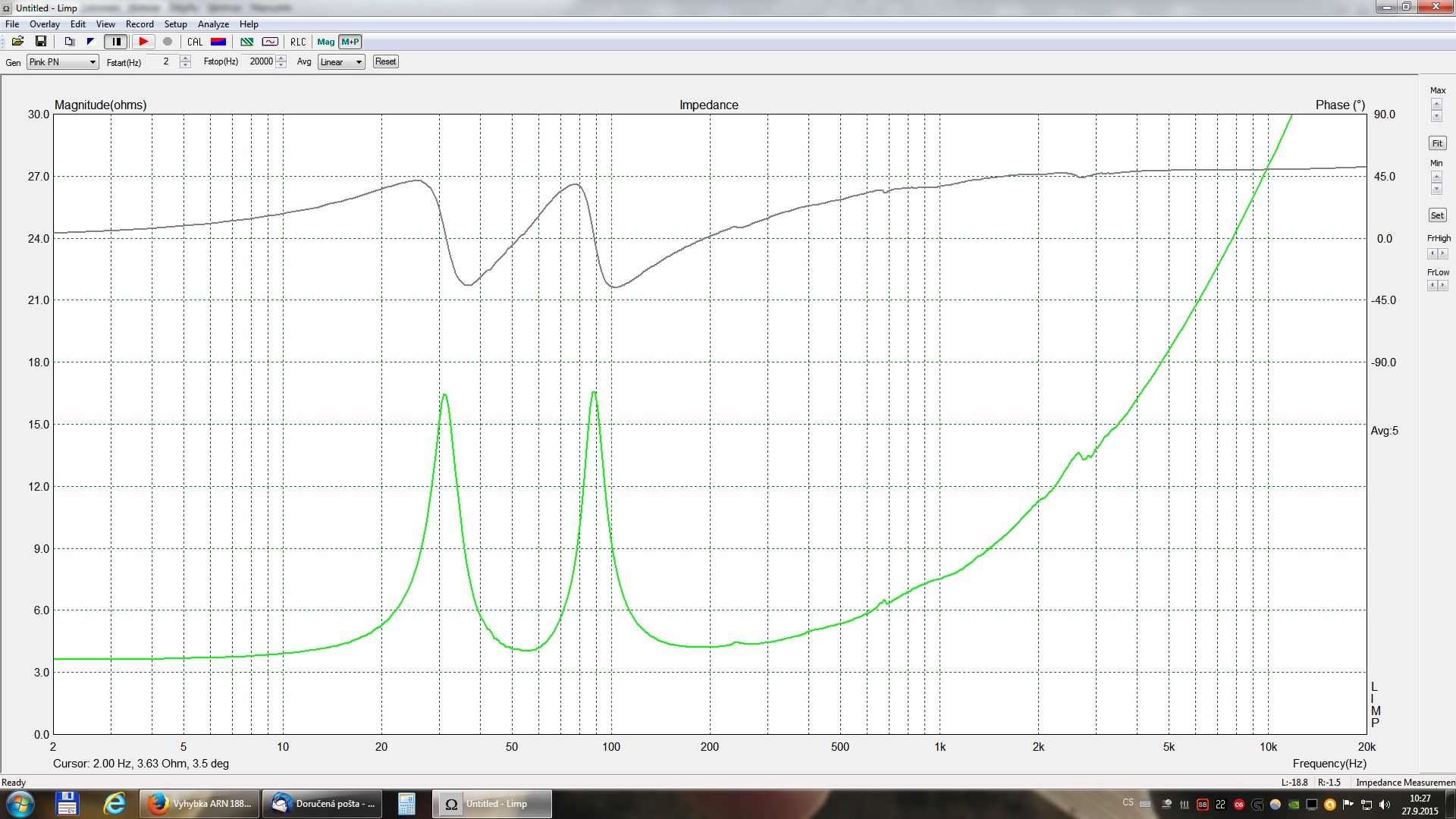Click the open file folder icon
Viewport: 1456px width, 819px height.
(17, 42)
